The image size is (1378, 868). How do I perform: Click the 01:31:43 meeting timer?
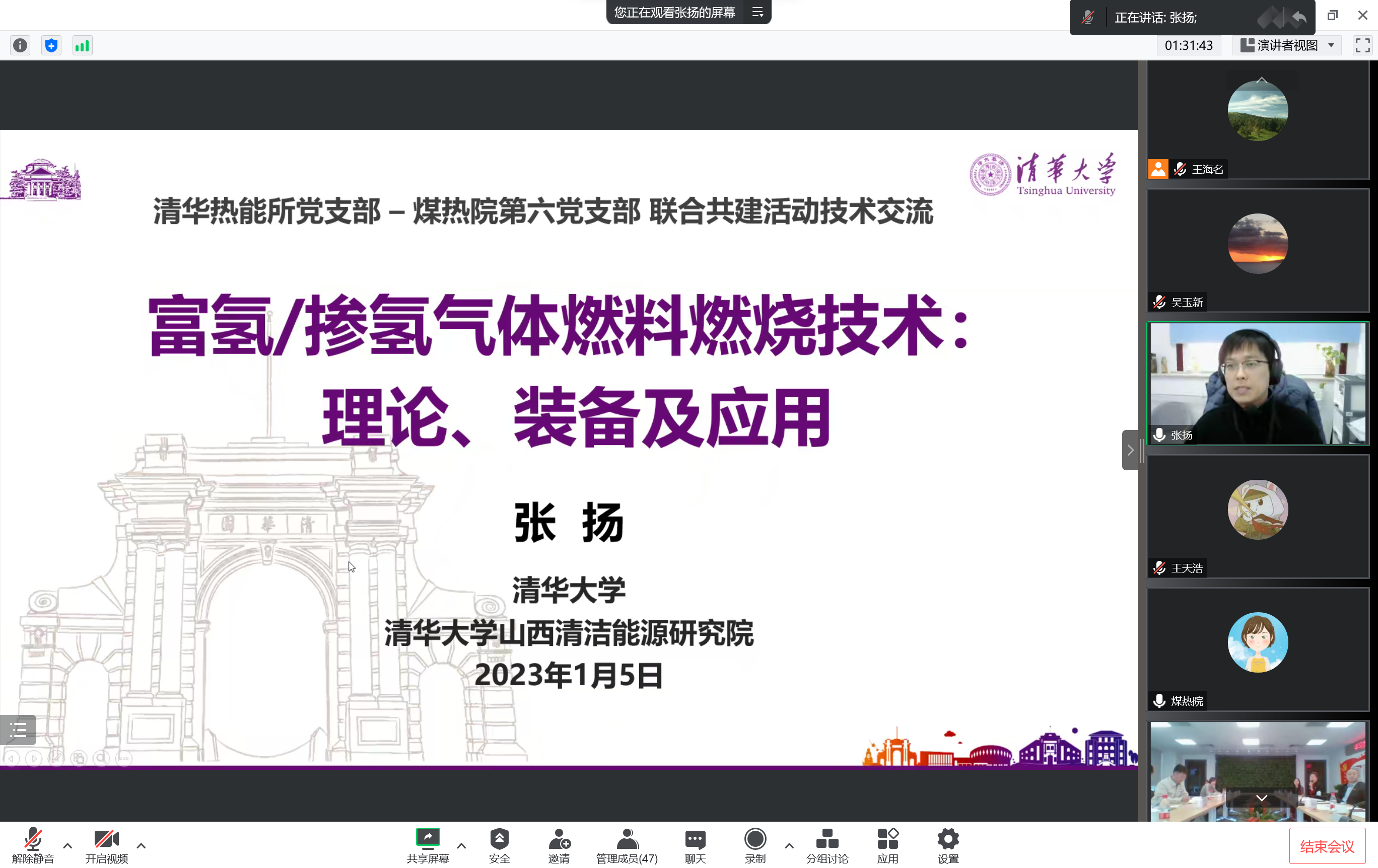tap(1189, 45)
